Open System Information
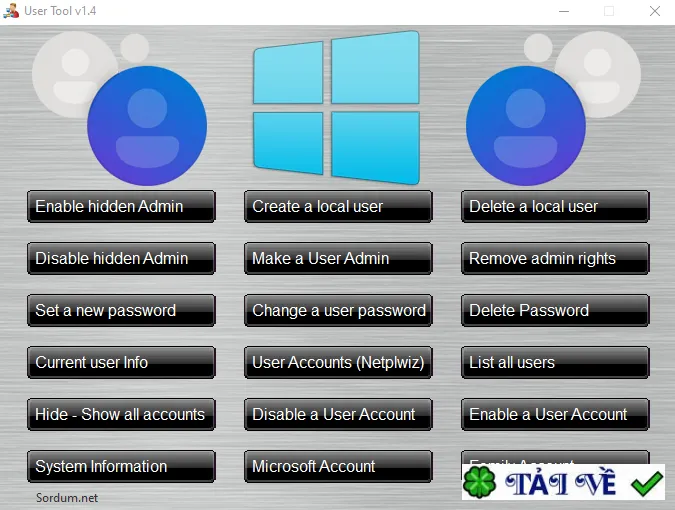 coord(121,467)
